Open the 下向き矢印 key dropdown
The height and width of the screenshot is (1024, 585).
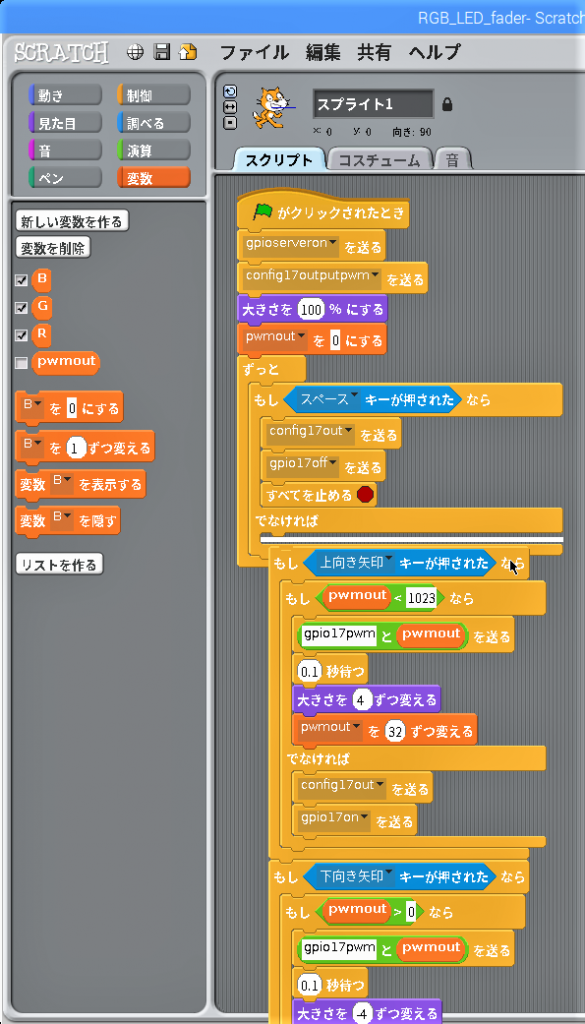coord(388,874)
